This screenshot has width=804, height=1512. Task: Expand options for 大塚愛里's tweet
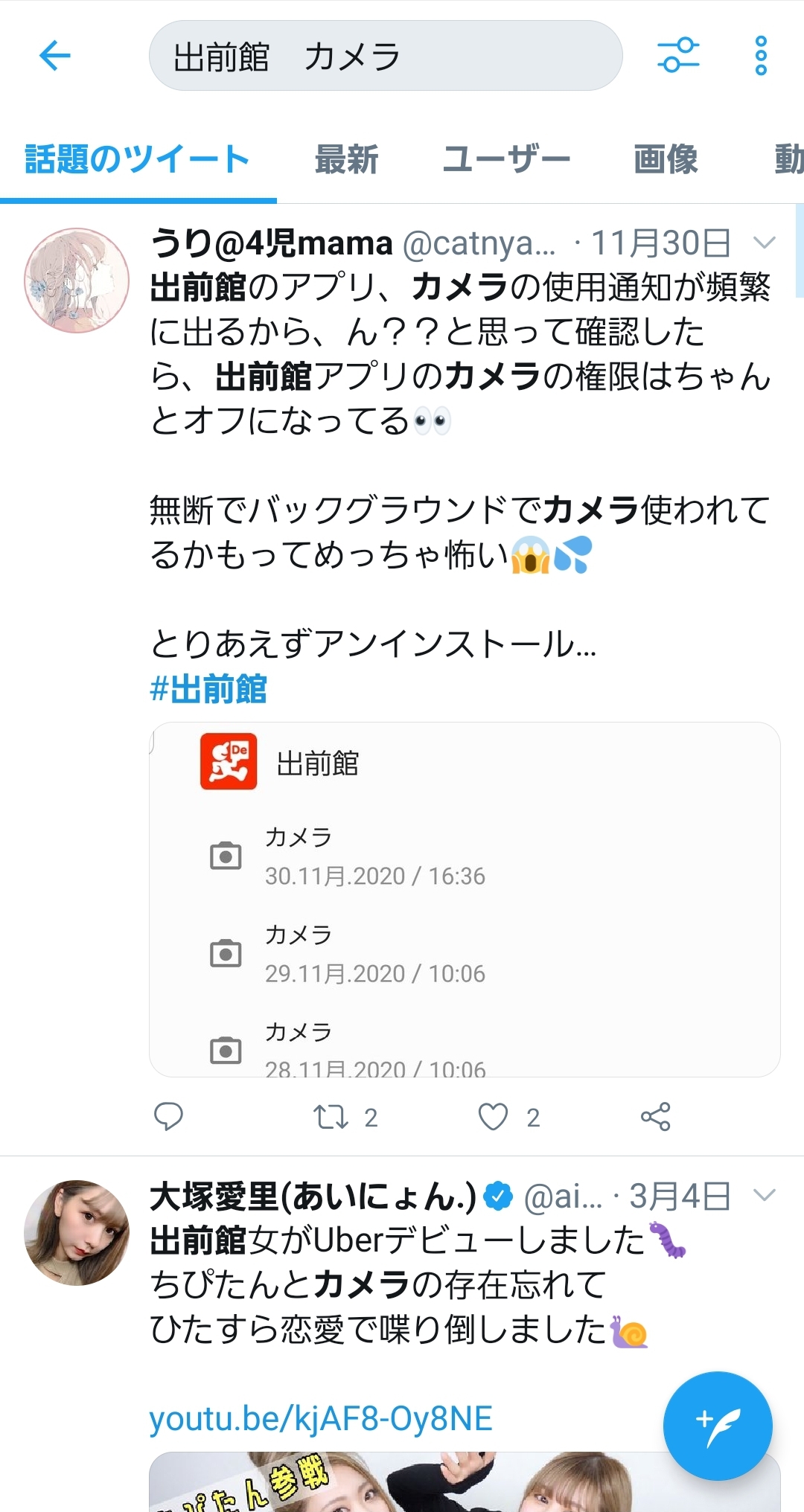click(x=764, y=1196)
